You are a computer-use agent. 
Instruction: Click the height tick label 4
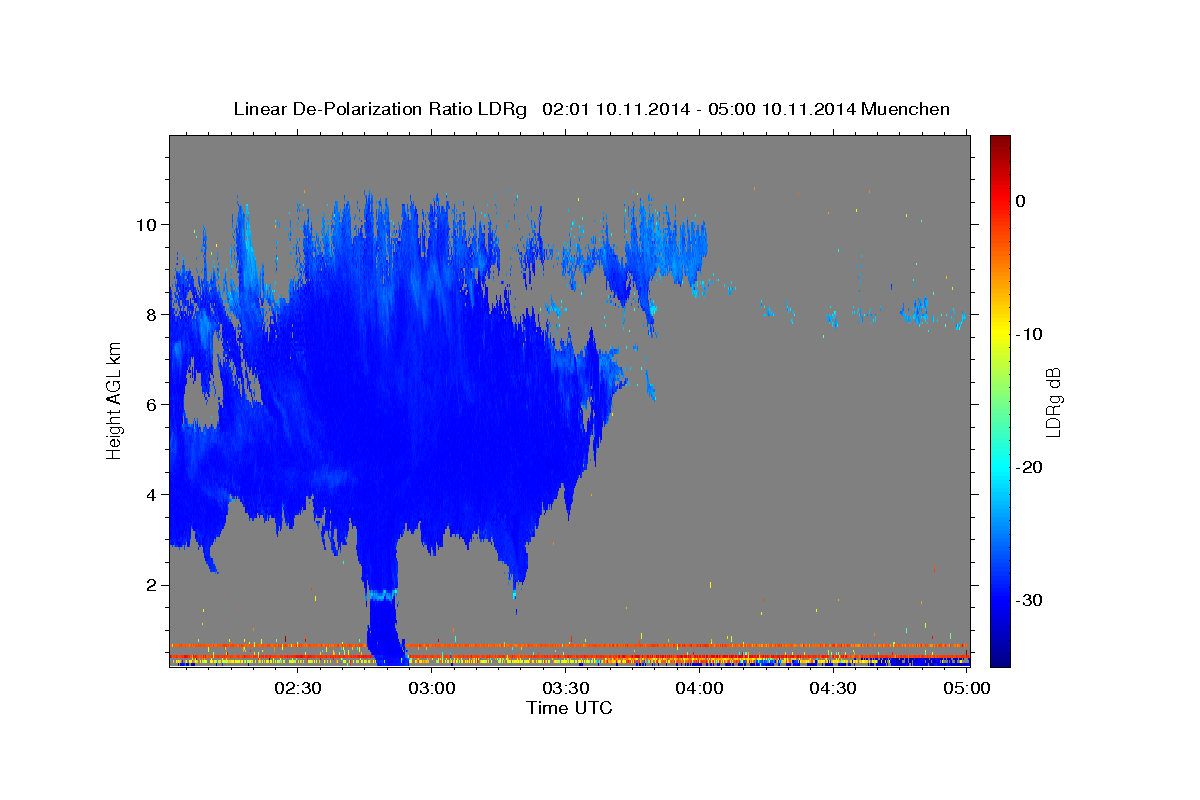(150, 494)
